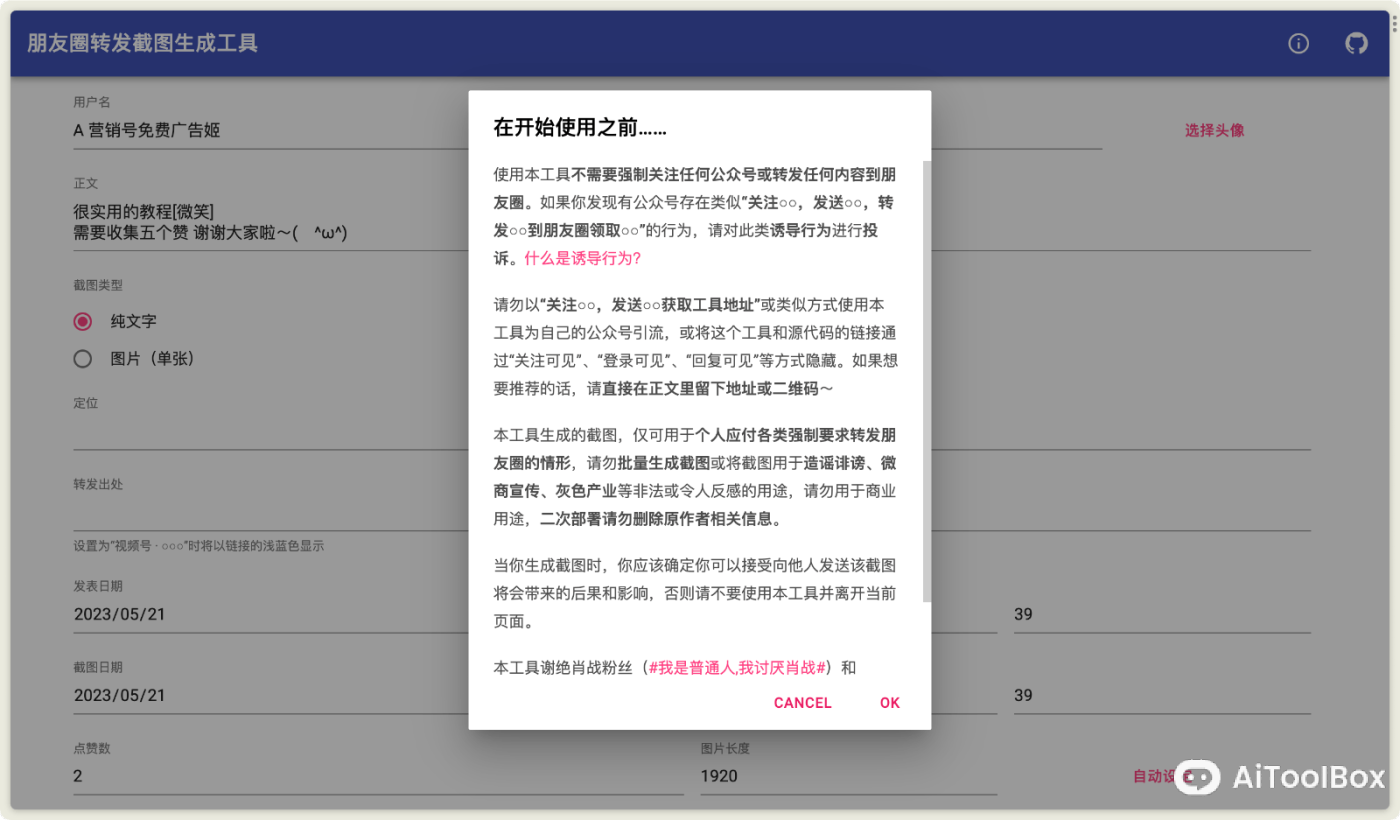Click the 截图日期 screenshot date field
The height and width of the screenshot is (820, 1400).
click(x=250, y=695)
